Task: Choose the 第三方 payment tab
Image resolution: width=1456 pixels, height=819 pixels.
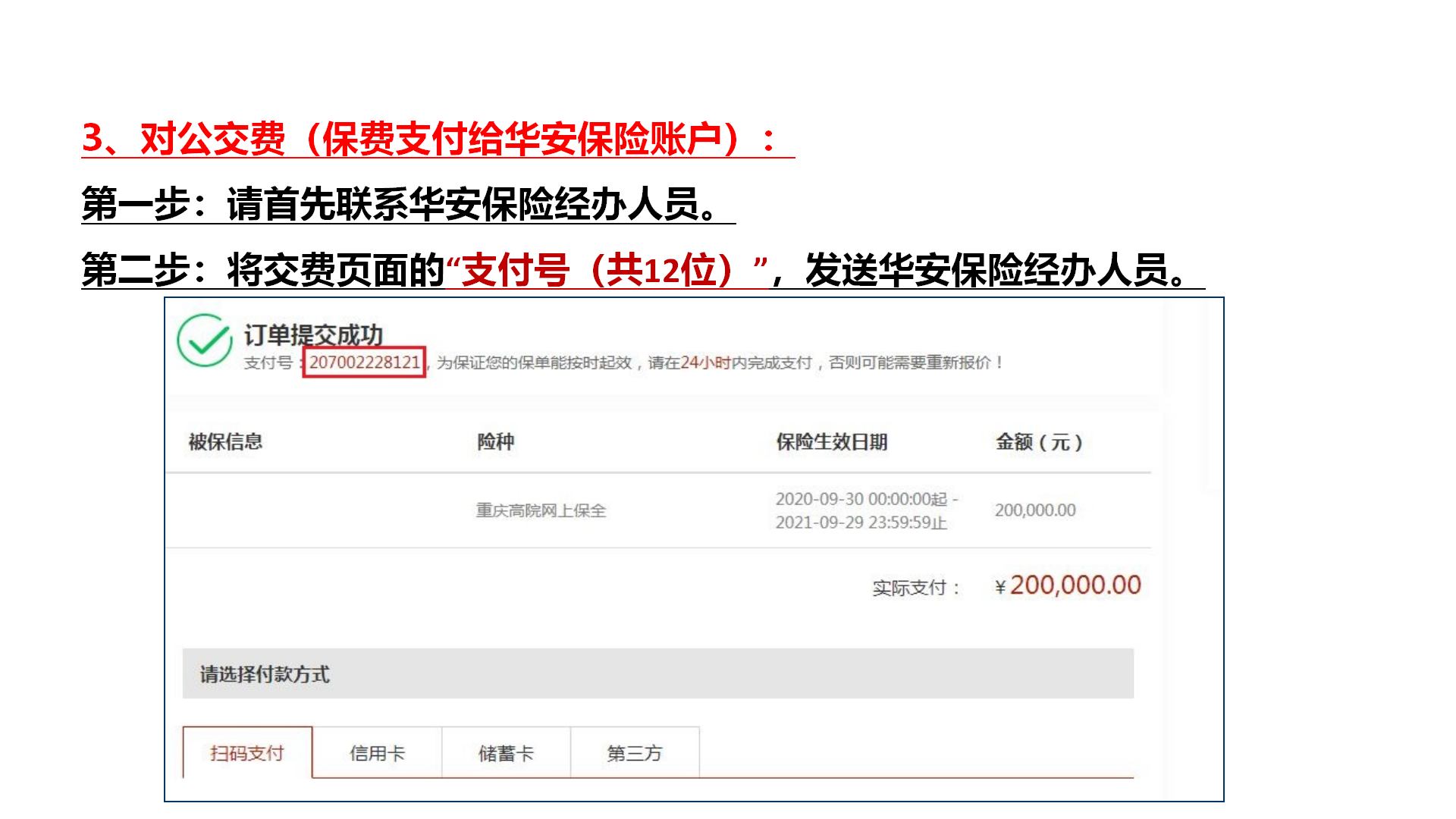Action: [x=635, y=753]
